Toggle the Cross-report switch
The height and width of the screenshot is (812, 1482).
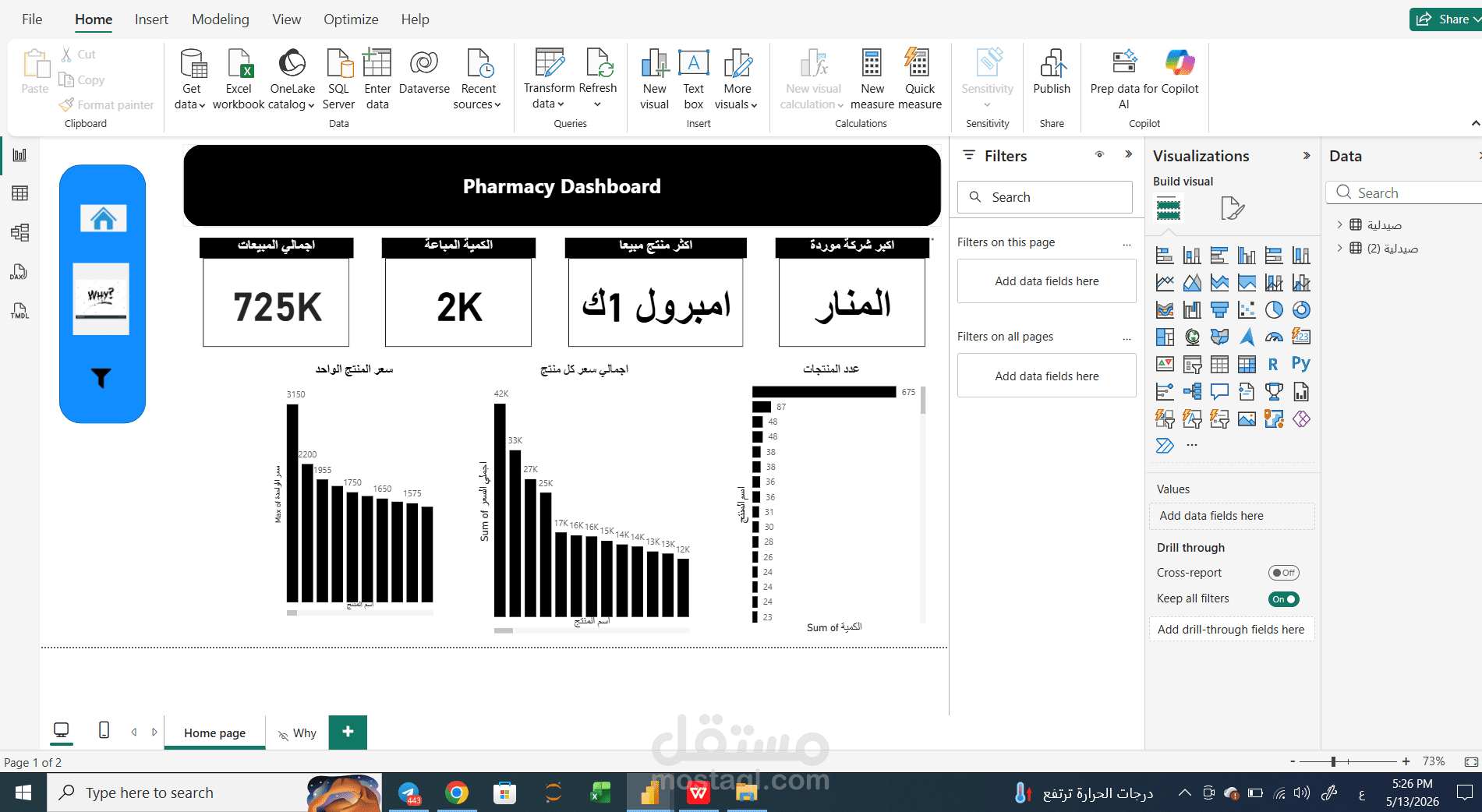pos(1283,573)
